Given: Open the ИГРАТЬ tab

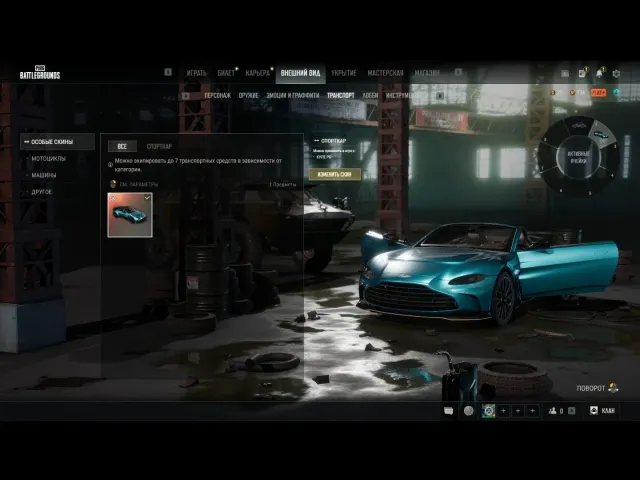Looking at the screenshot, I should click(x=197, y=73).
